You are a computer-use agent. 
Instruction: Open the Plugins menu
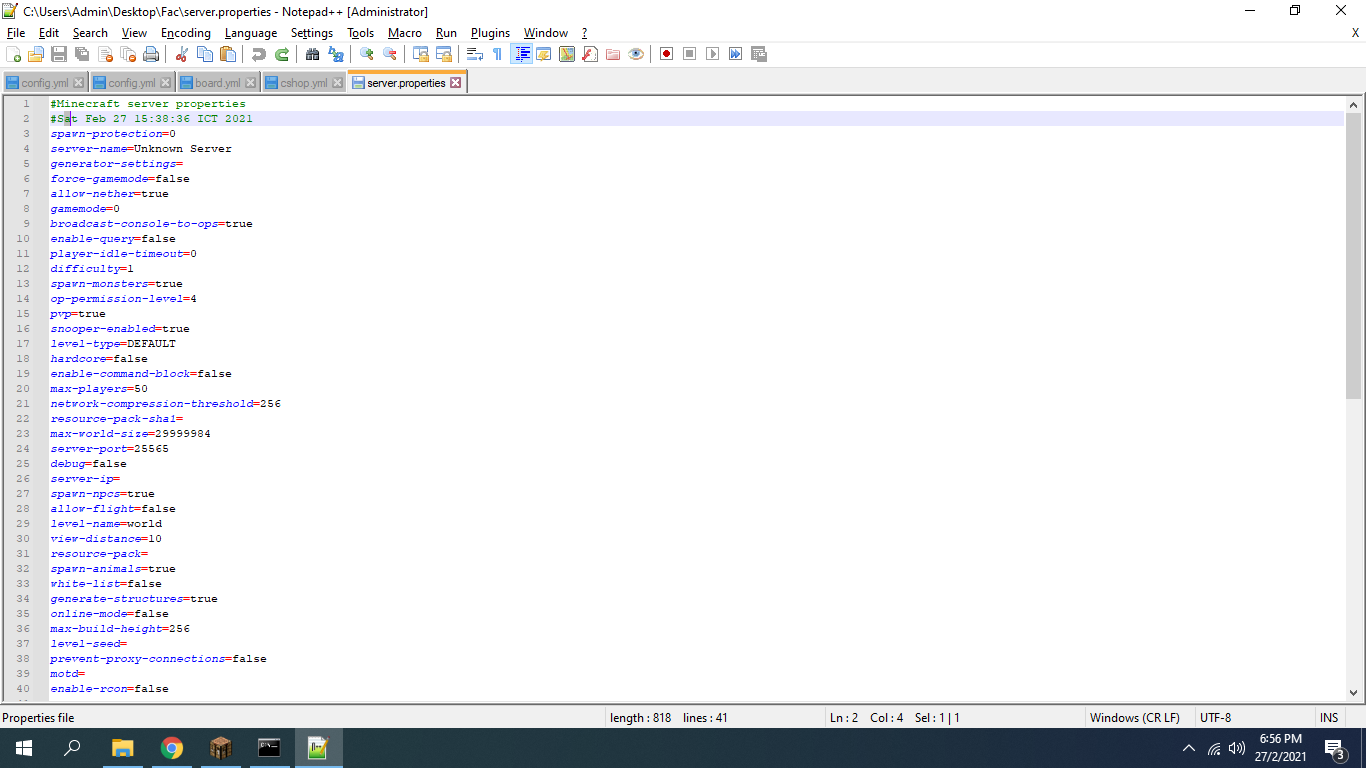(490, 33)
